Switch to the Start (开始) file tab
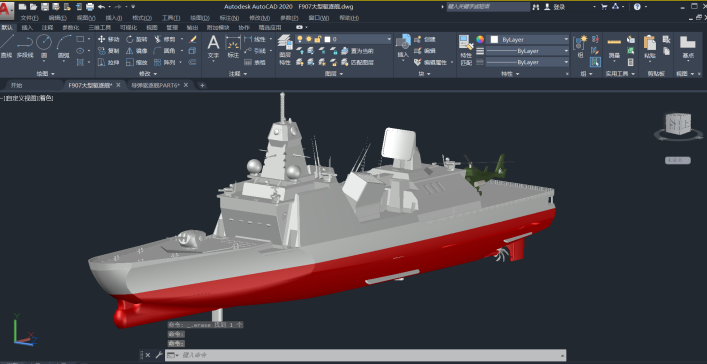The width and height of the screenshot is (707, 364). click(17, 85)
